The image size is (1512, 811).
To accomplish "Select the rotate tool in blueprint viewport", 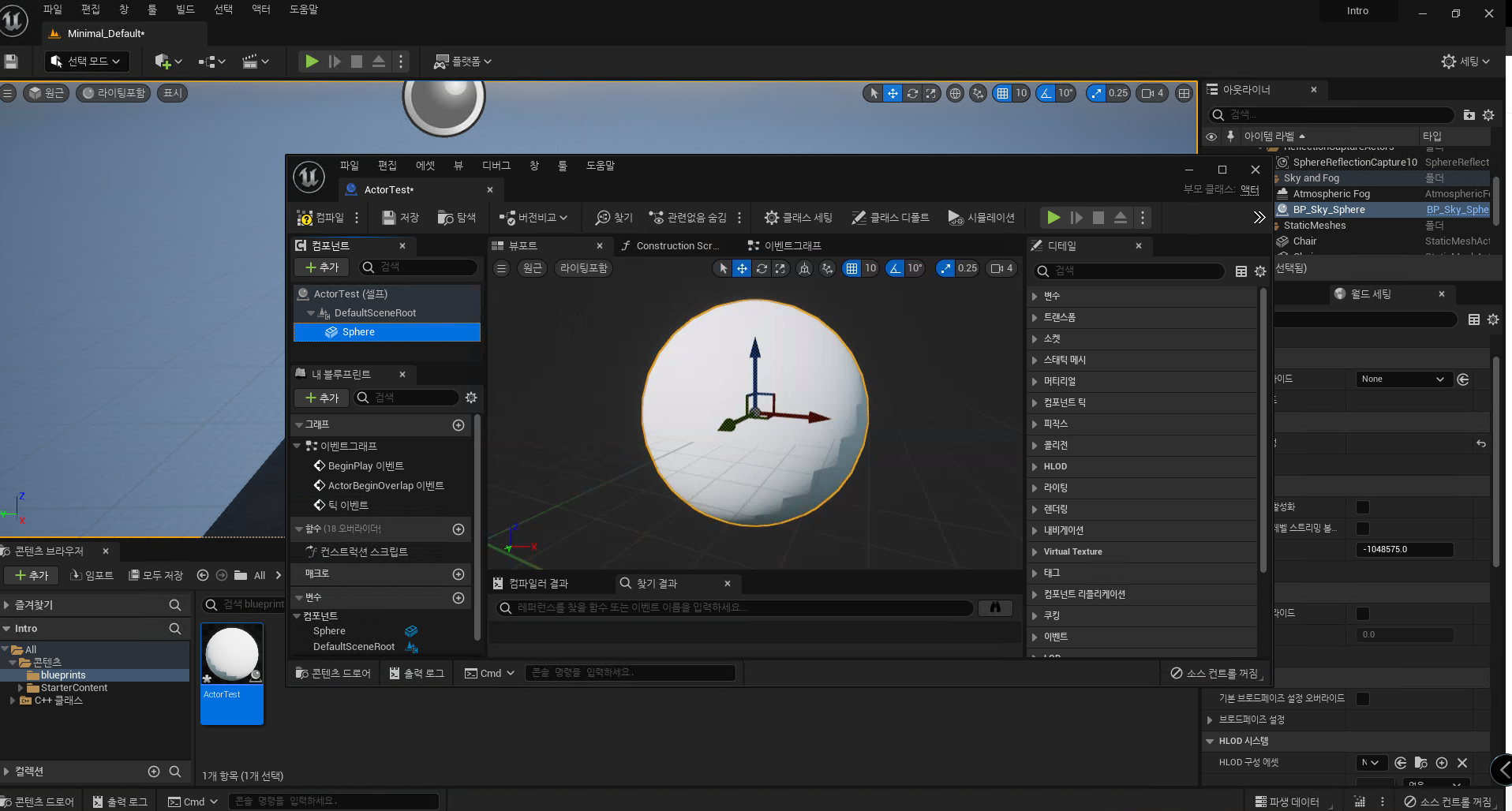I will (762, 268).
